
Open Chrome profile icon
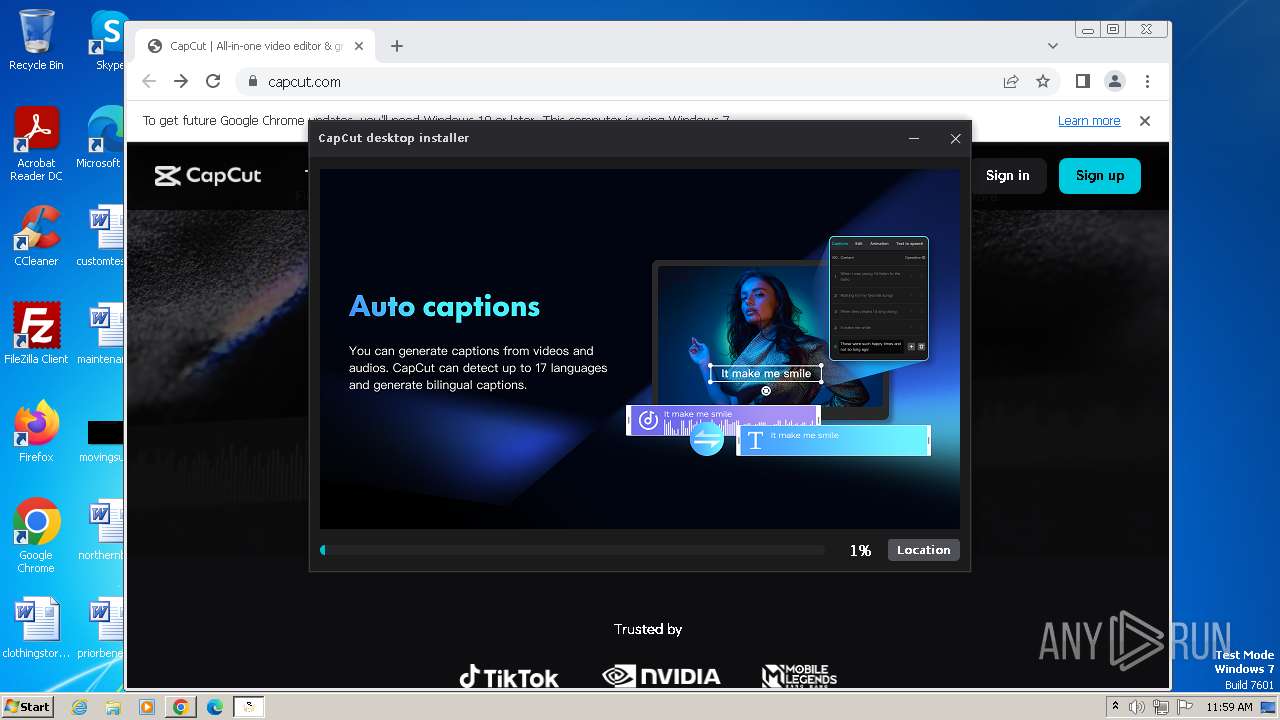pyautogui.click(x=1115, y=82)
